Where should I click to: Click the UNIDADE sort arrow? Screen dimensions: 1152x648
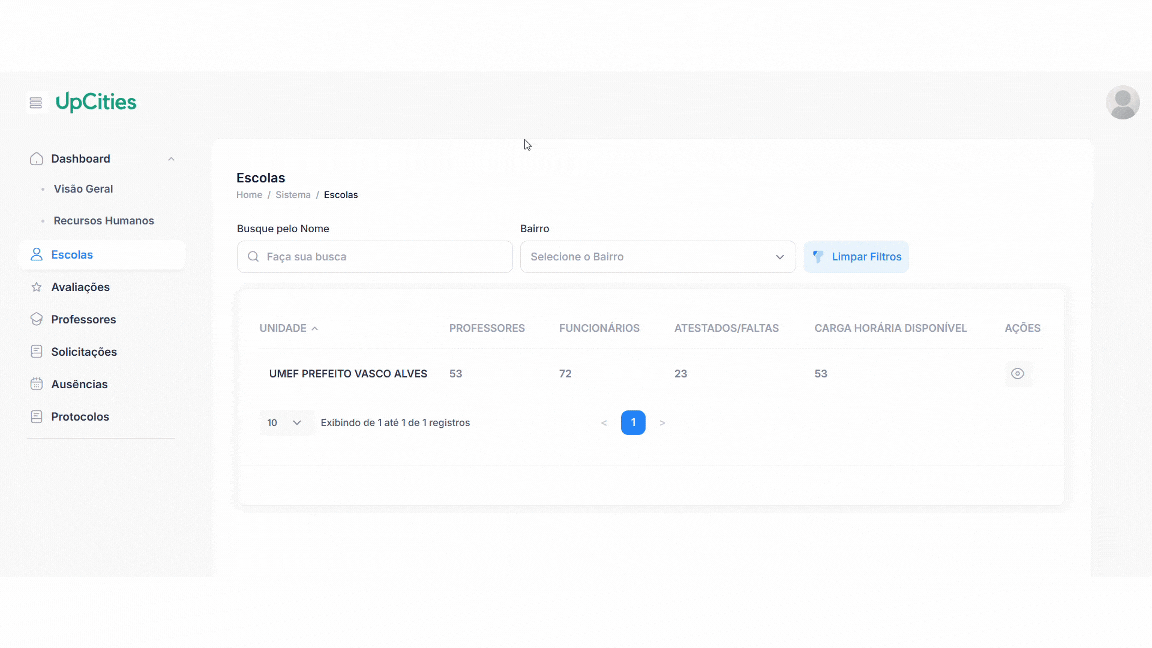point(315,328)
